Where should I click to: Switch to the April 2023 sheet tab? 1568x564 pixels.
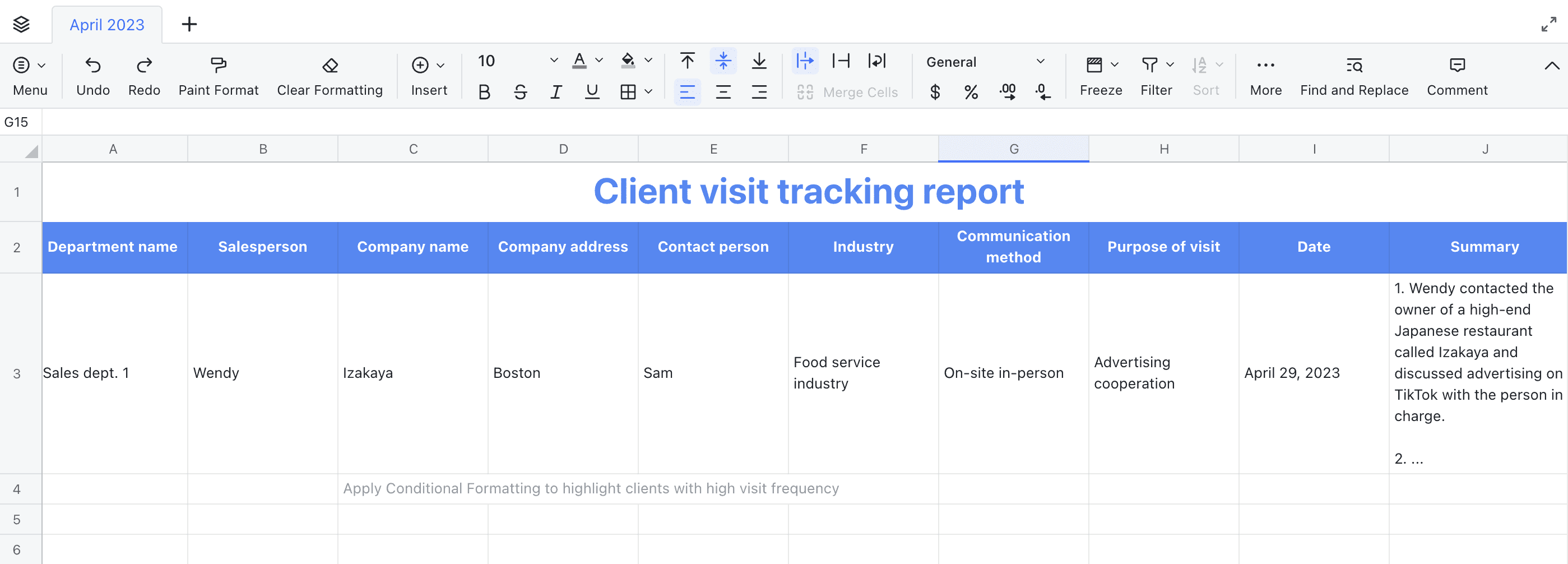point(107,25)
